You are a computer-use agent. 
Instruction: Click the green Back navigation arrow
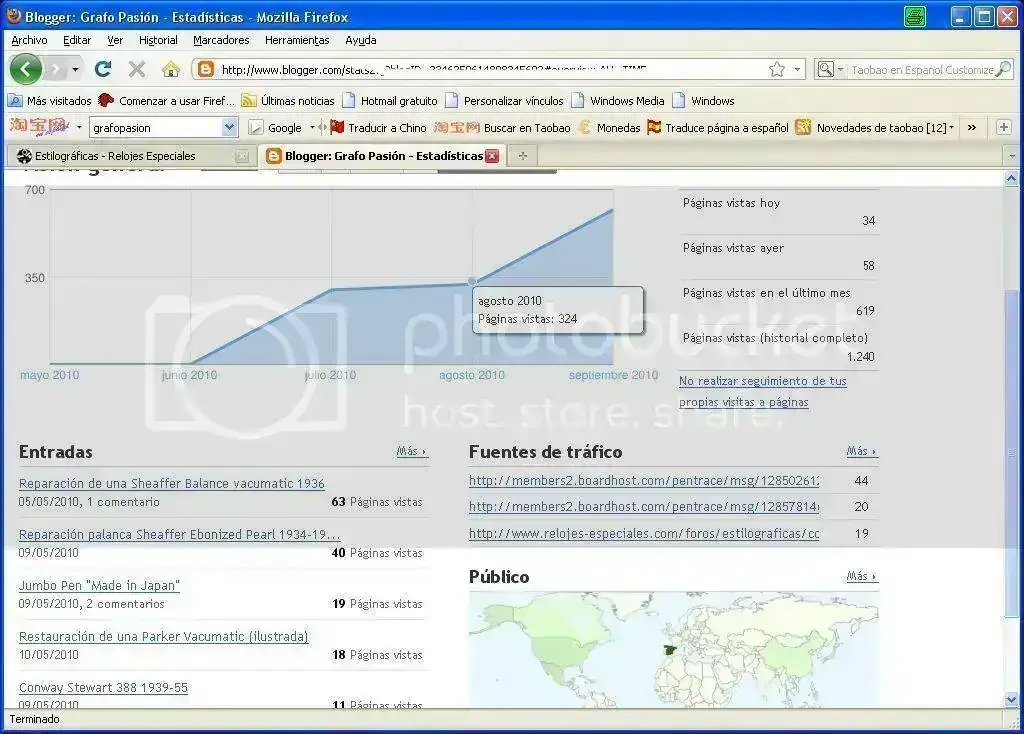coord(26,69)
